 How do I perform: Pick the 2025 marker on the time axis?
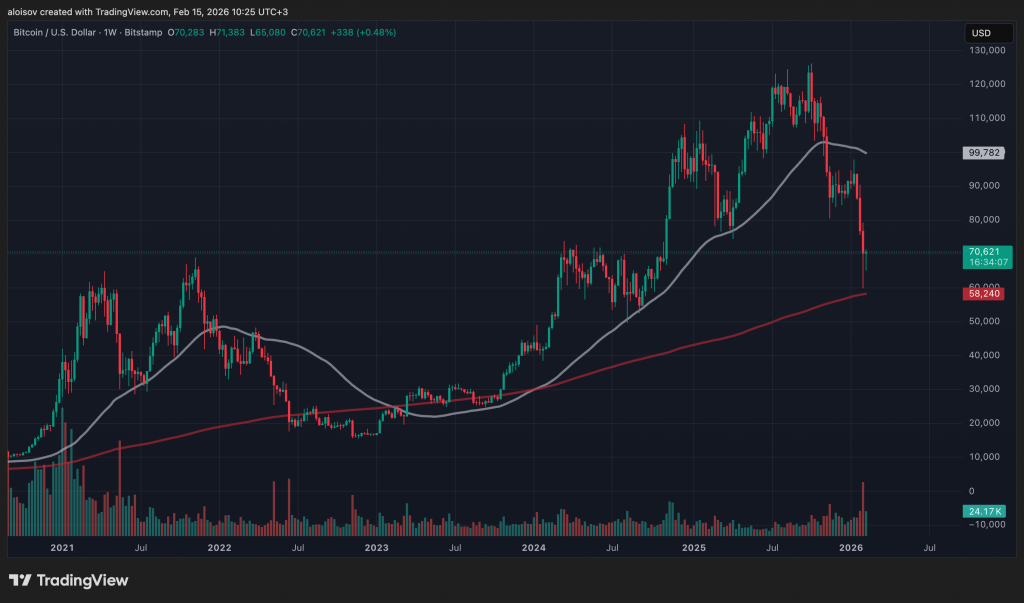coord(694,548)
